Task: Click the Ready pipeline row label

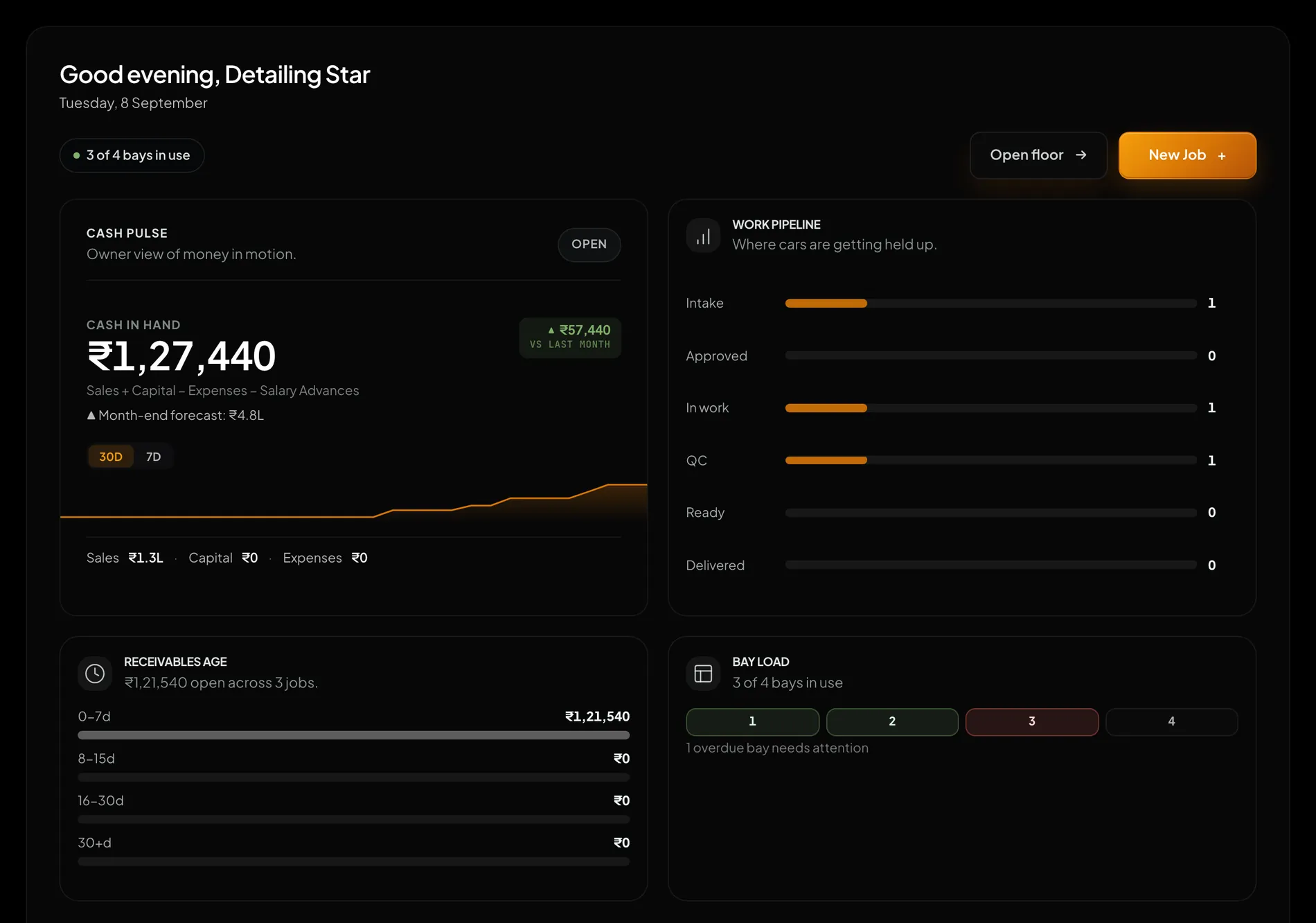Action: coord(705,513)
